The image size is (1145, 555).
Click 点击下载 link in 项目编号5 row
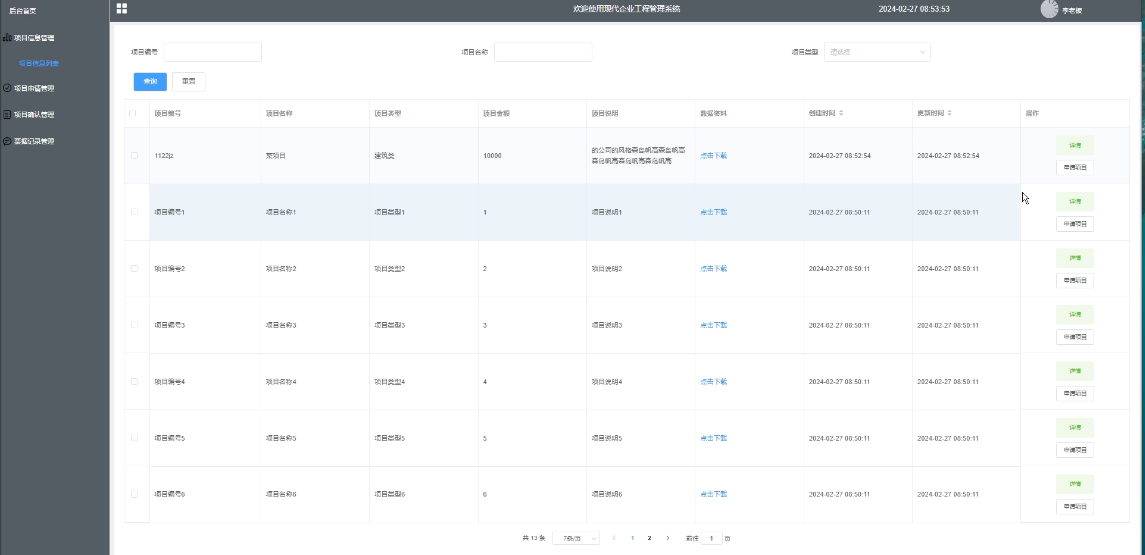click(713, 438)
